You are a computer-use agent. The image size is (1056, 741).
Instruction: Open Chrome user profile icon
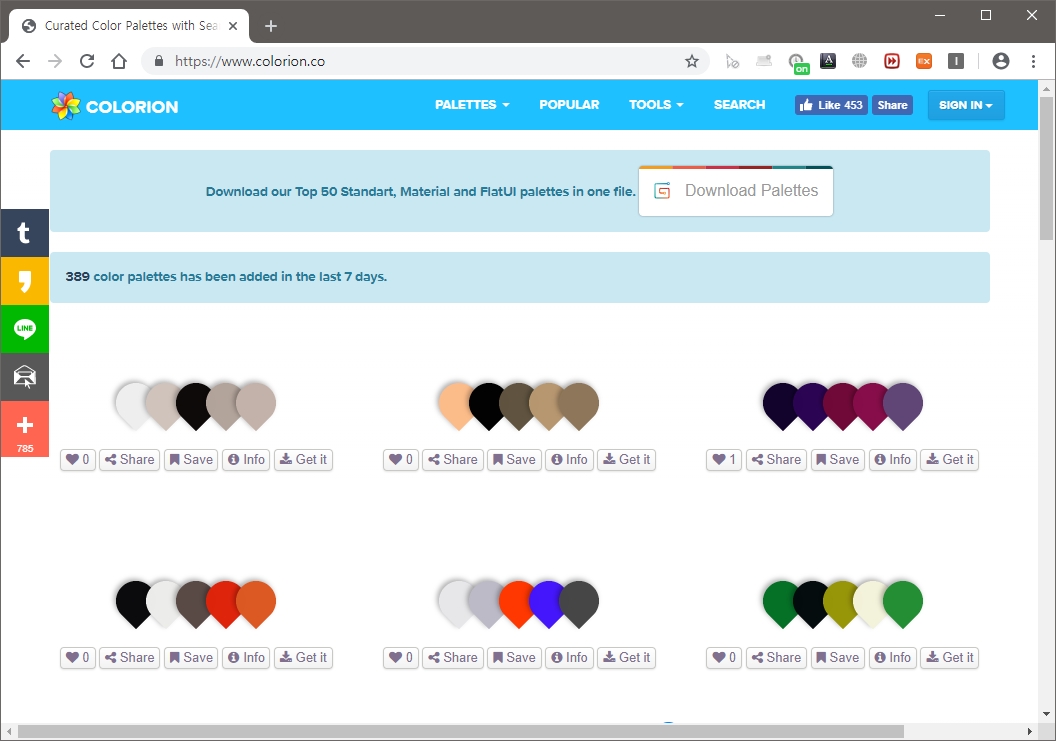point(1001,61)
